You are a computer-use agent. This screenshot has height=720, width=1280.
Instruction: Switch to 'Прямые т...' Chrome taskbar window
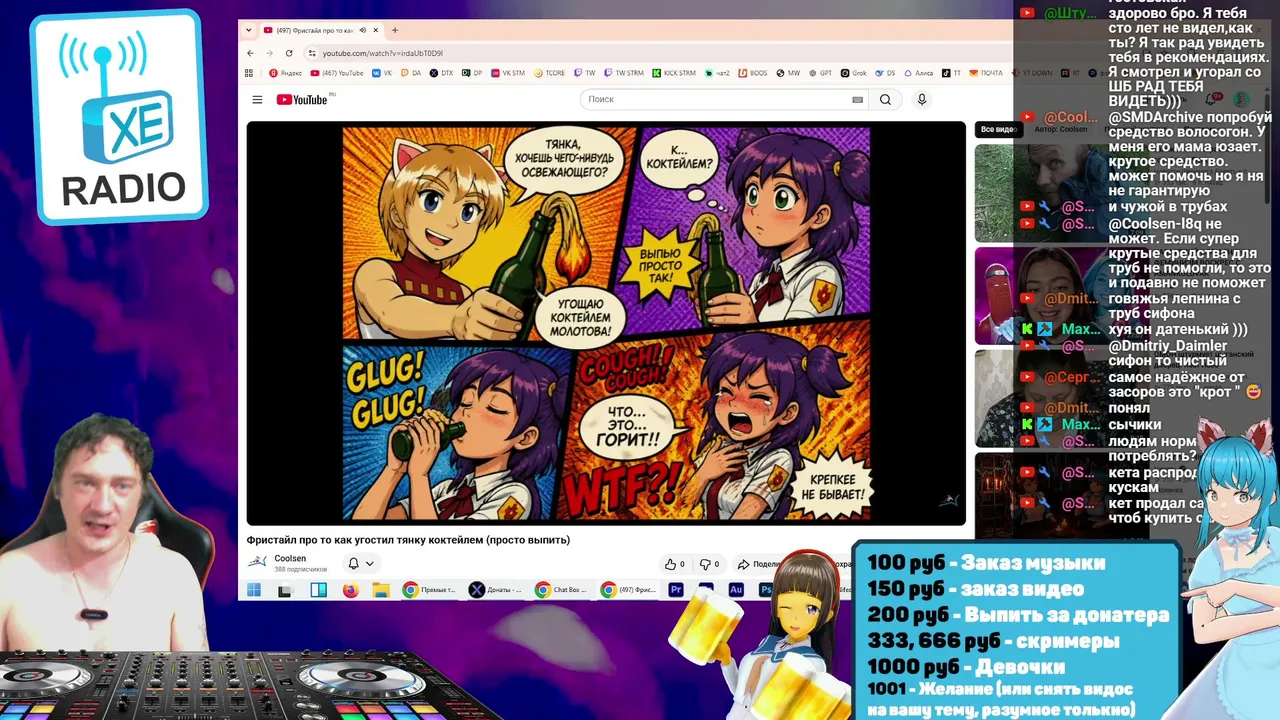tap(429, 590)
